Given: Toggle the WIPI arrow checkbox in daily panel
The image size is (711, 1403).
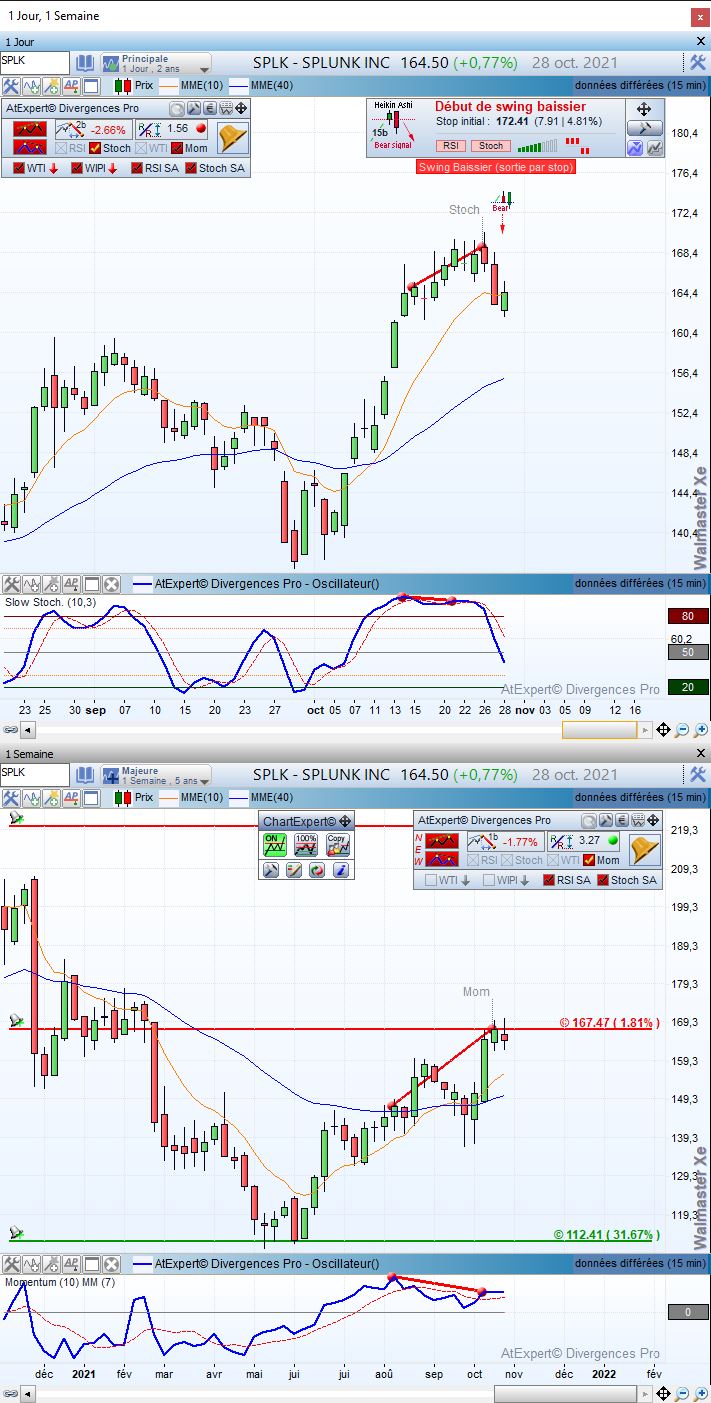Looking at the screenshot, I should coord(76,168).
